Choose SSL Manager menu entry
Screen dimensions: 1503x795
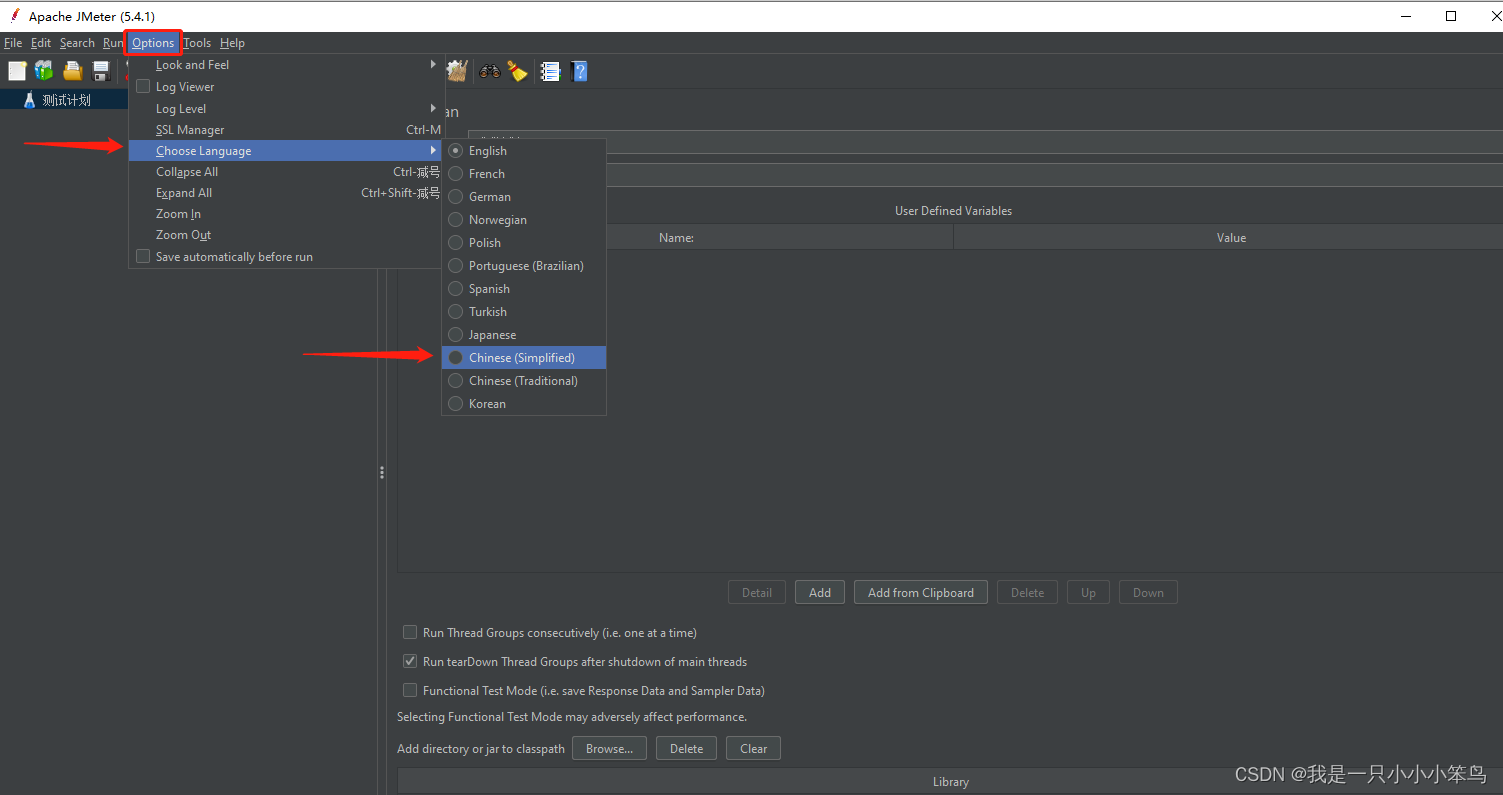(286, 130)
